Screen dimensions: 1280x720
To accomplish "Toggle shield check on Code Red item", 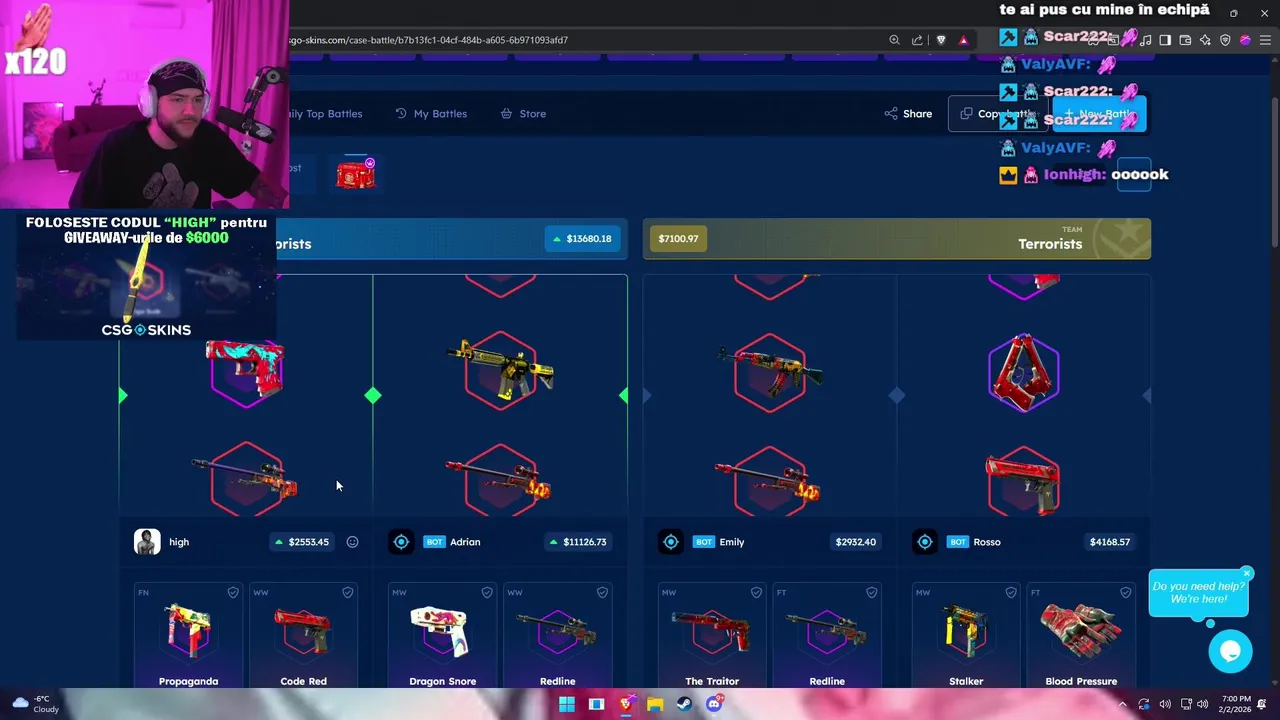I will [x=348, y=593].
